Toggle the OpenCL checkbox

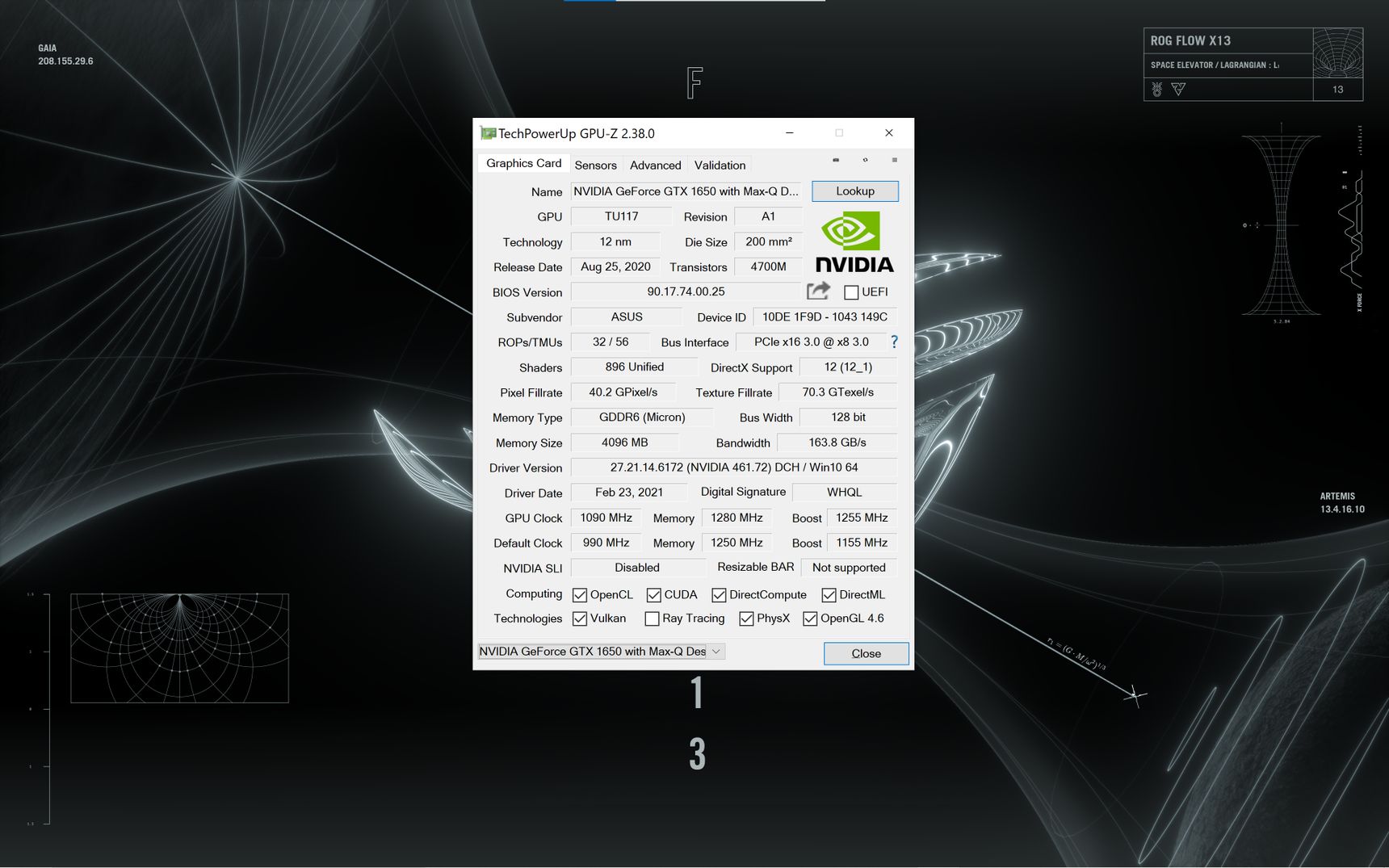(579, 595)
